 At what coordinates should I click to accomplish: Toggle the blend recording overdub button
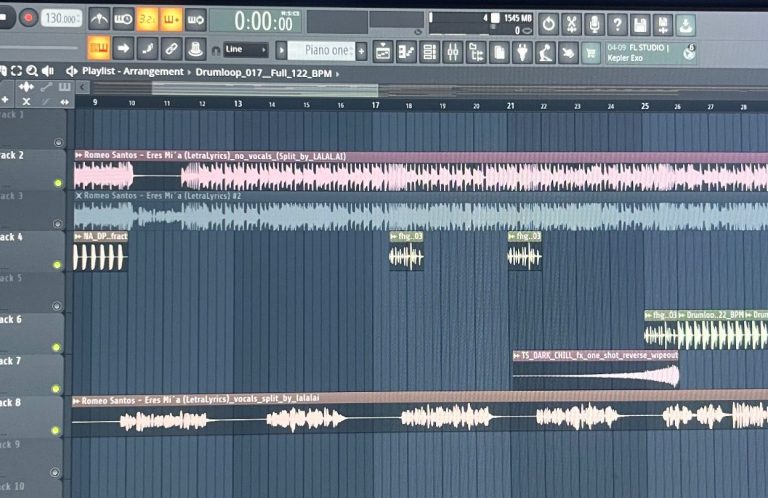click(x=171, y=20)
